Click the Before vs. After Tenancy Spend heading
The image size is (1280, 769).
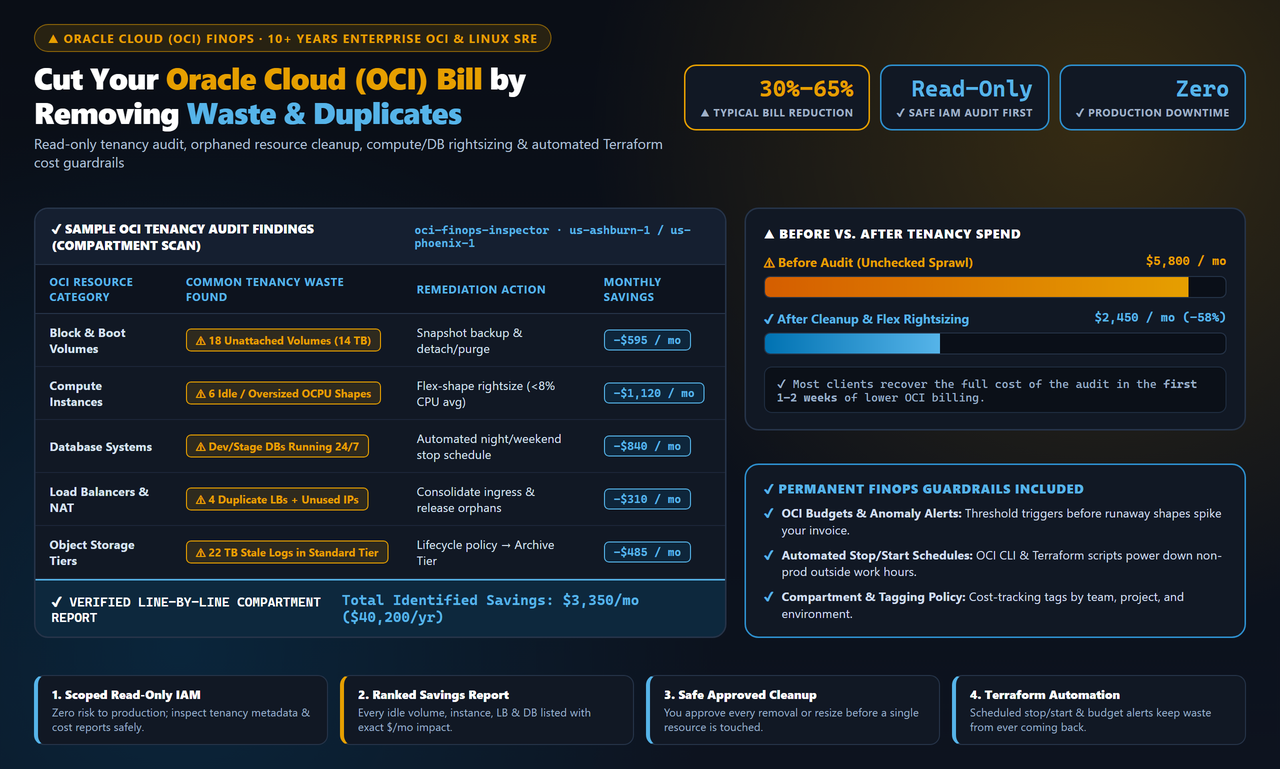(x=892, y=234)
